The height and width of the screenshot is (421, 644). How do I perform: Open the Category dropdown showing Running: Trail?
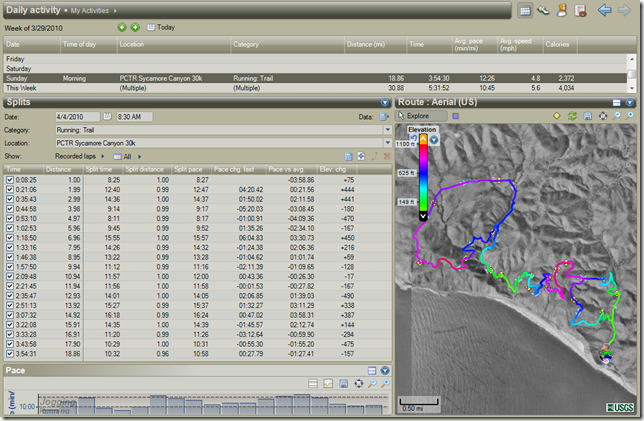387,130
